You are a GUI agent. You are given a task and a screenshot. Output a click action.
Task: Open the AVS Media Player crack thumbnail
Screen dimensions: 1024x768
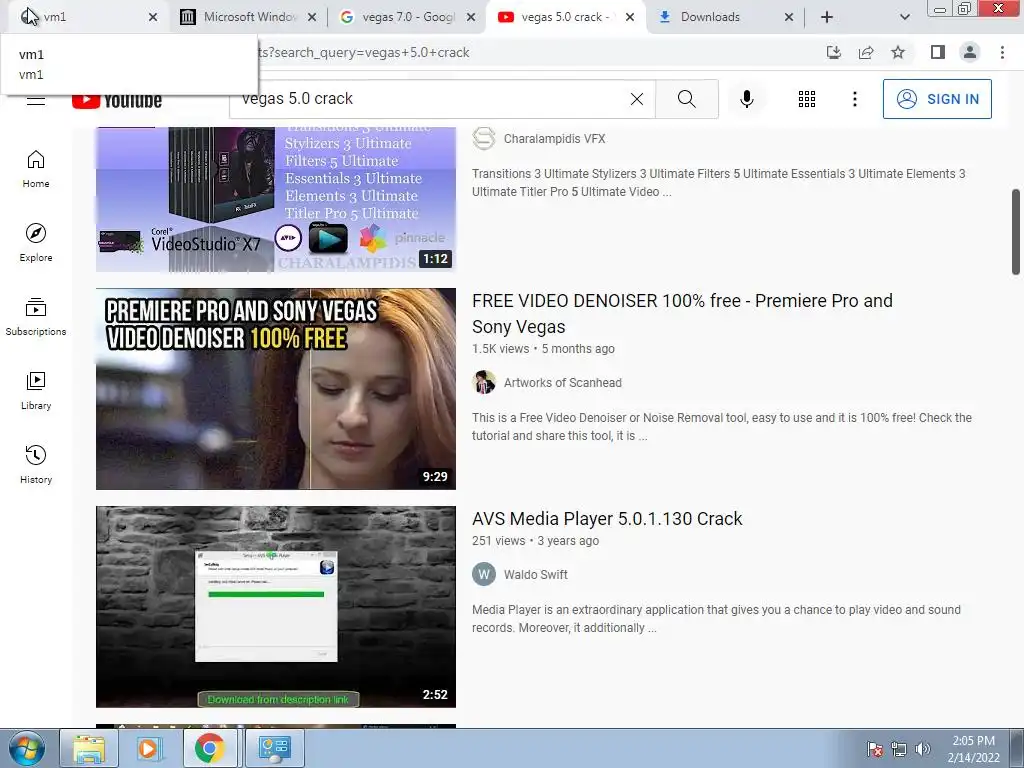276,607
